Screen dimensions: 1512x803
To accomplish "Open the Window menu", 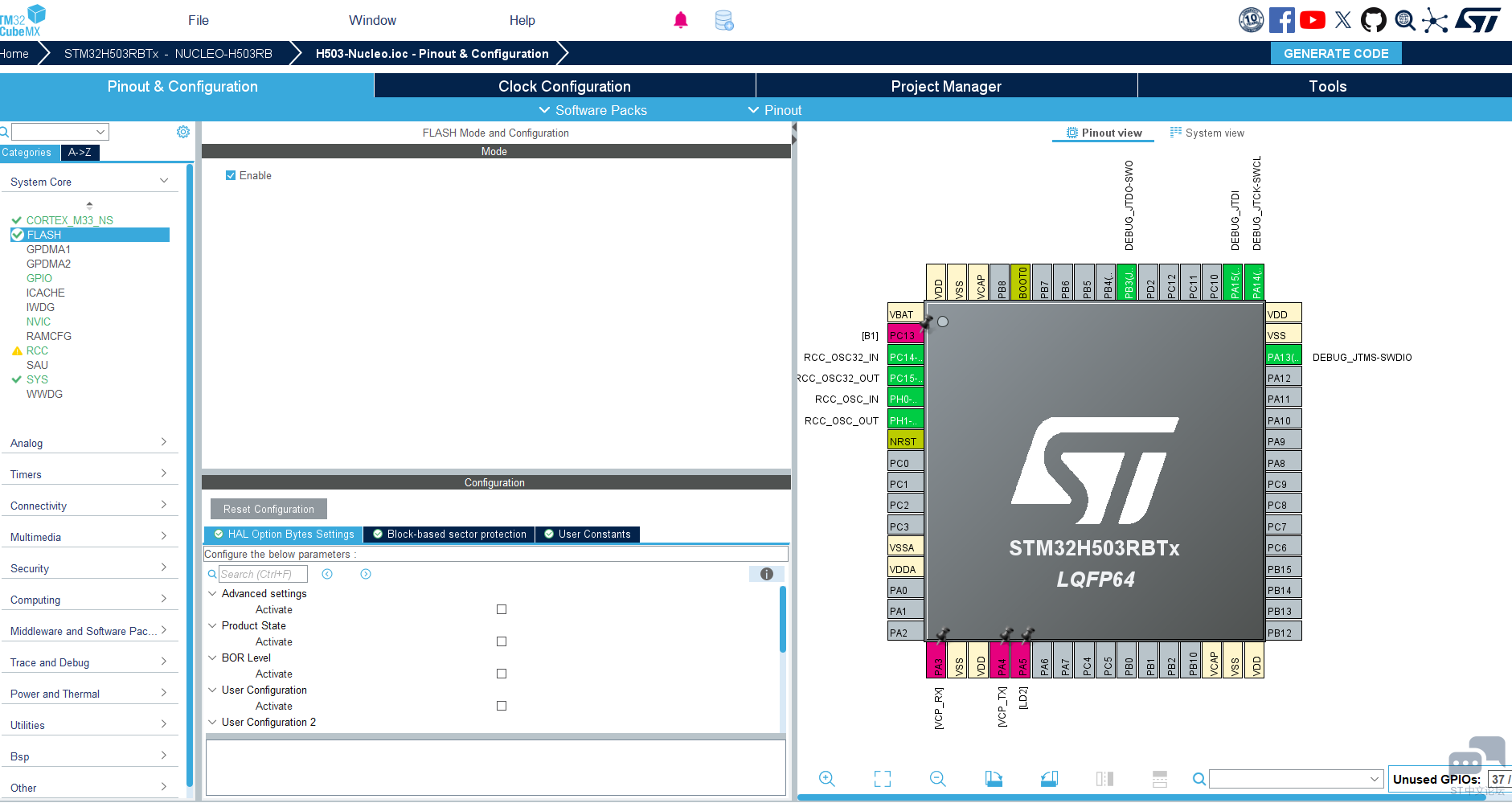I will pos(372,20).
